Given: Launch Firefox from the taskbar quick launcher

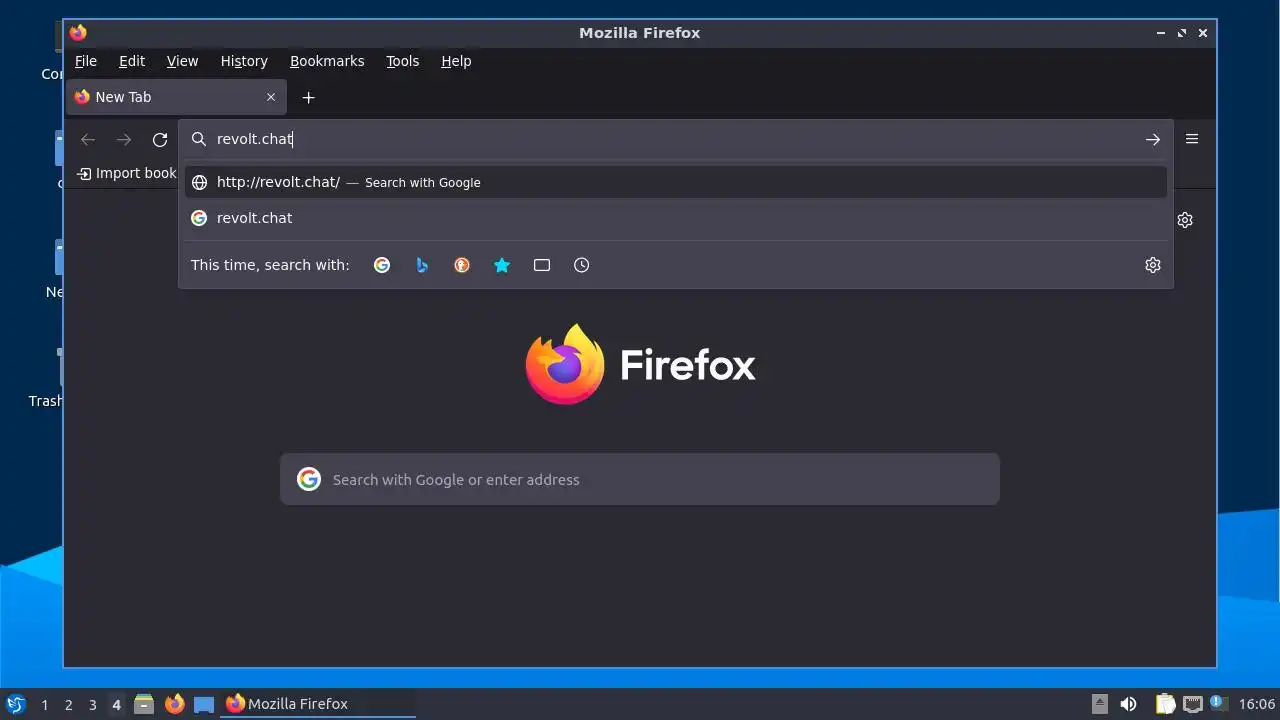Looking at the screenshot, I should 175,704.
